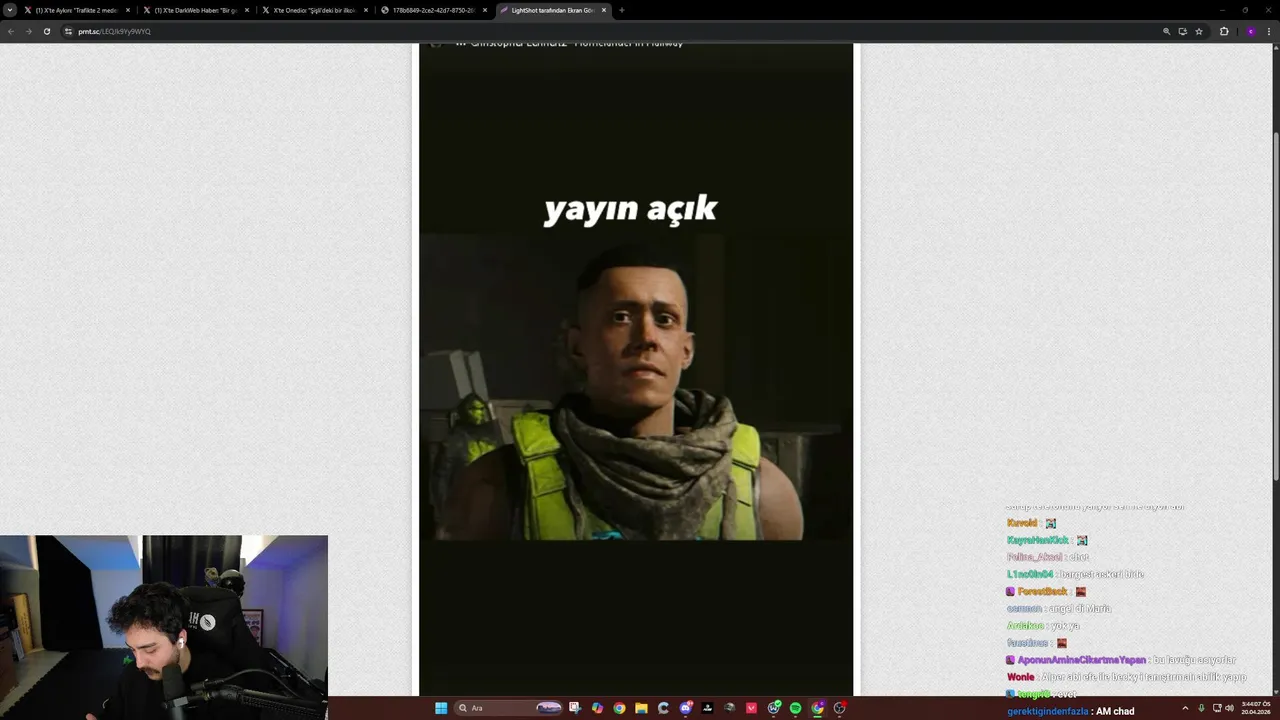The height and width of the screenshot is (720, 1280).
Task: Close the LightShot tab
Action: [x=604, y=10]
